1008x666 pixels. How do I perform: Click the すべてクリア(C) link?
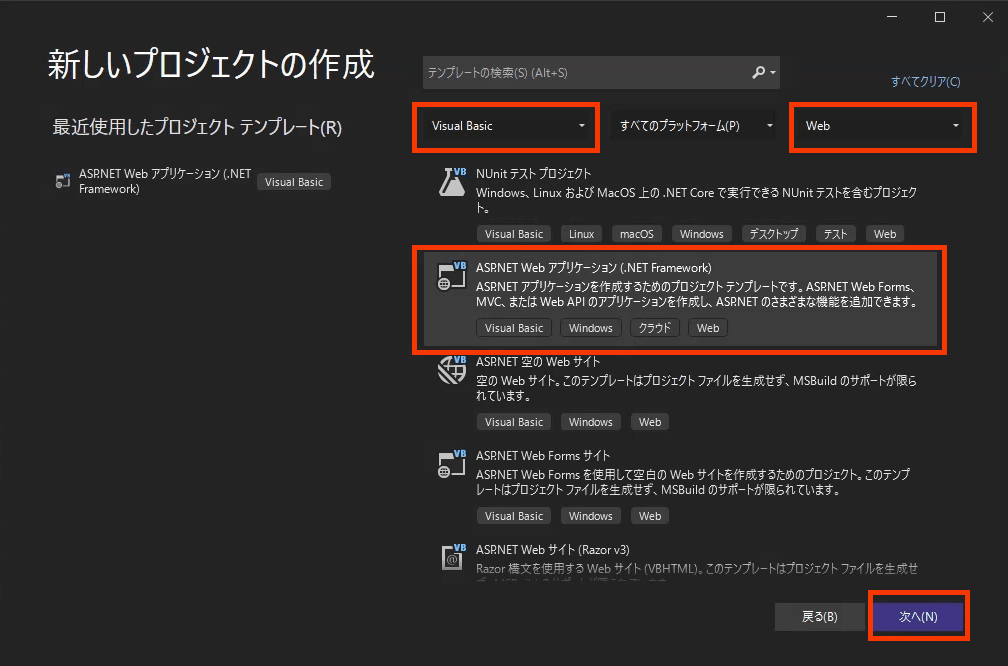coord(925,82)
